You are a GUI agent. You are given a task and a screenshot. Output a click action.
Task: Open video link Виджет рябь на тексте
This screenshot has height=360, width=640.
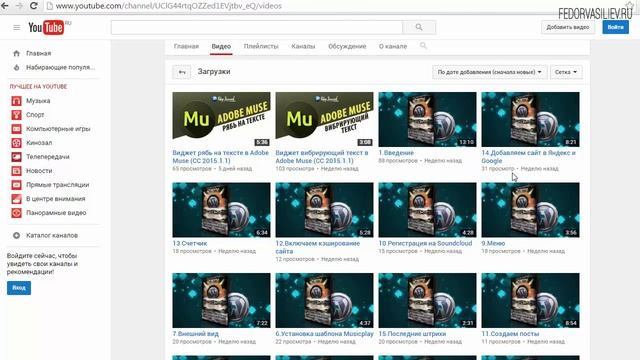[x=220, y=157]
